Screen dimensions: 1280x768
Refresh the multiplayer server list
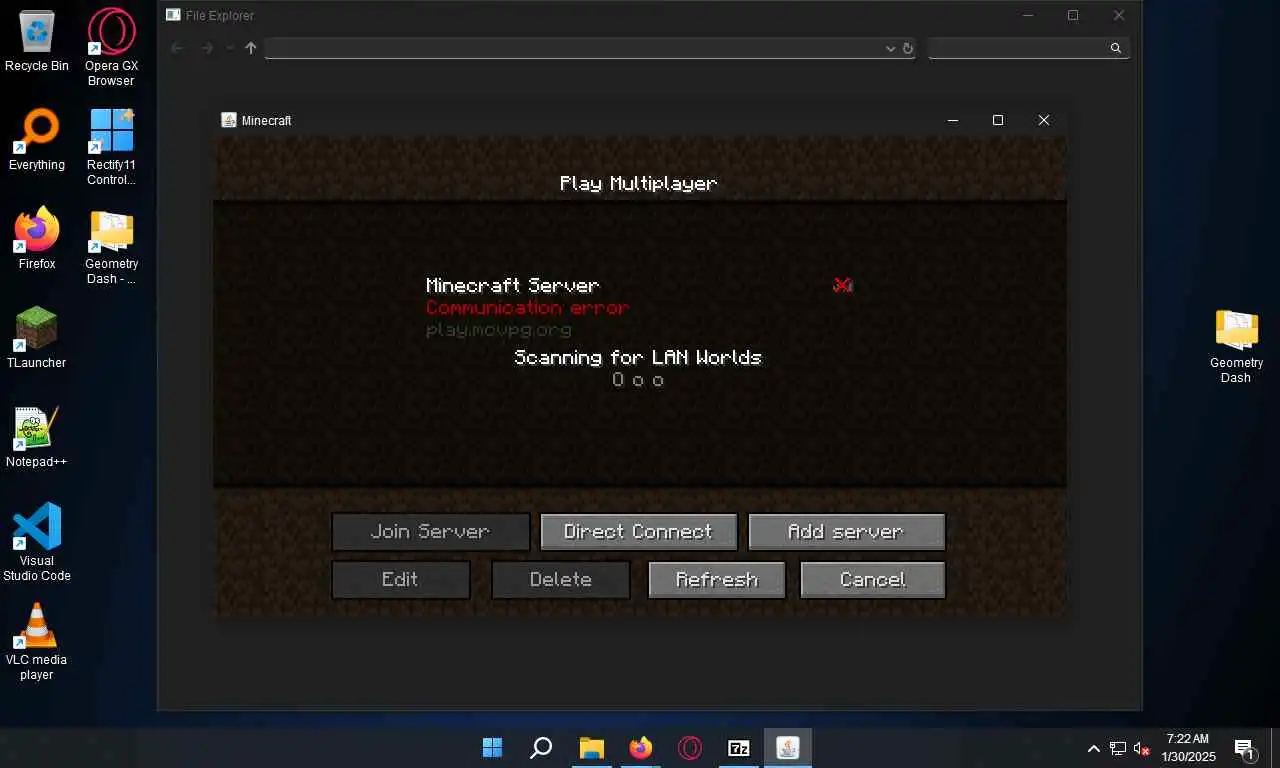point(716,580)
